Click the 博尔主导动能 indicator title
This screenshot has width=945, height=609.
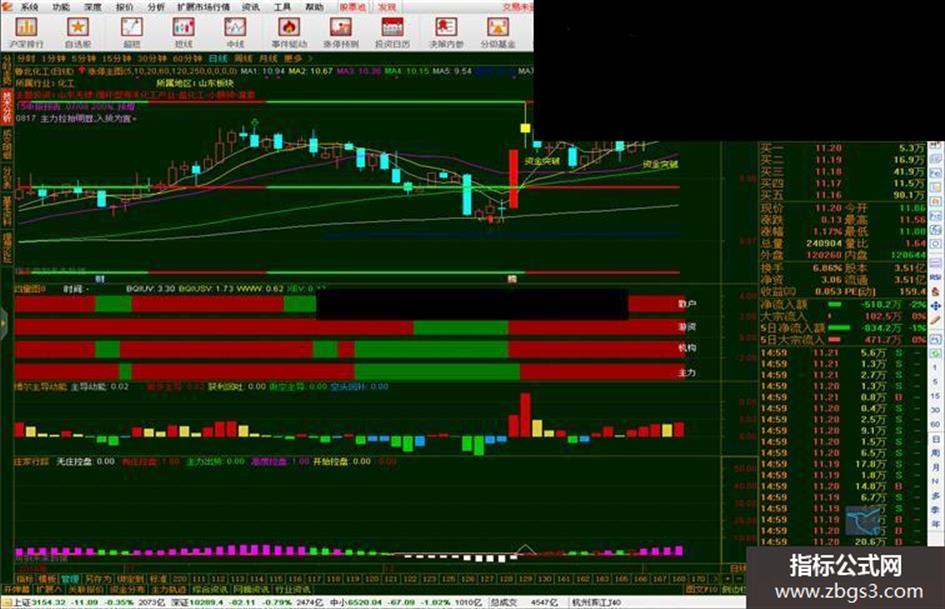point(41,387)
